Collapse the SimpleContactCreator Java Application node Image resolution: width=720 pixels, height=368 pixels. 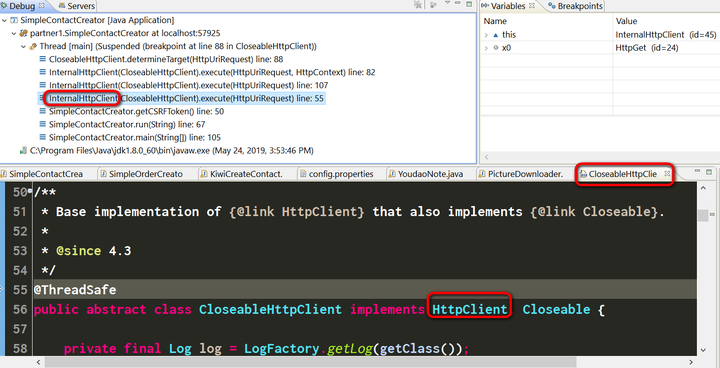click(x=5, y=20)
